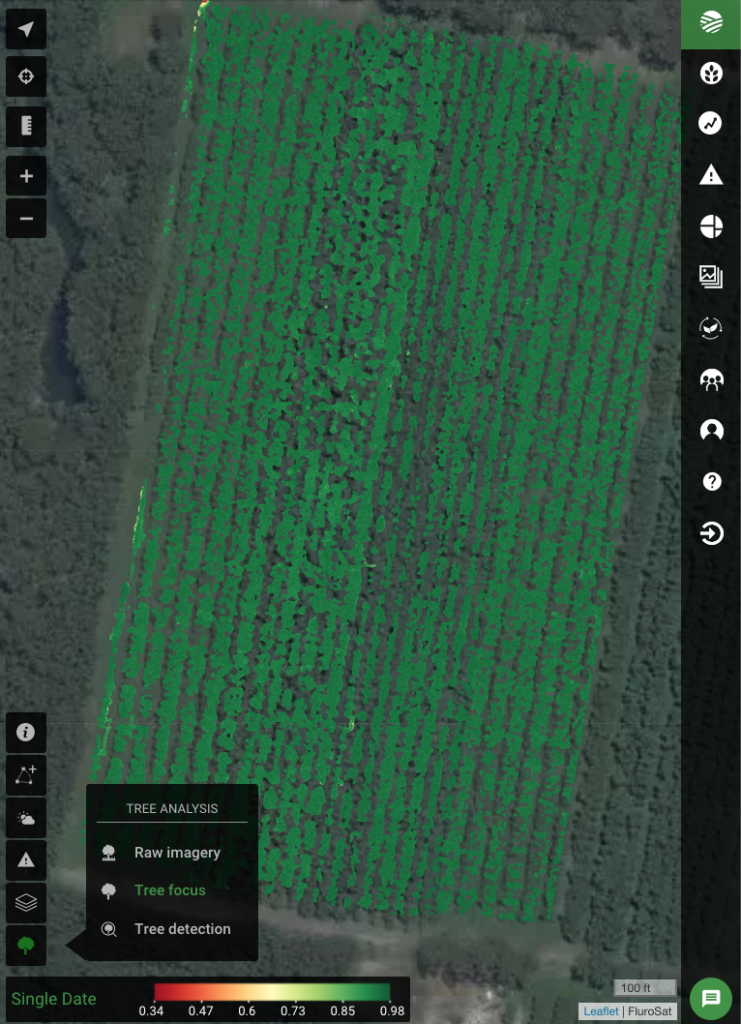Click the 0.98 legend value

(x=392, y=1012)
